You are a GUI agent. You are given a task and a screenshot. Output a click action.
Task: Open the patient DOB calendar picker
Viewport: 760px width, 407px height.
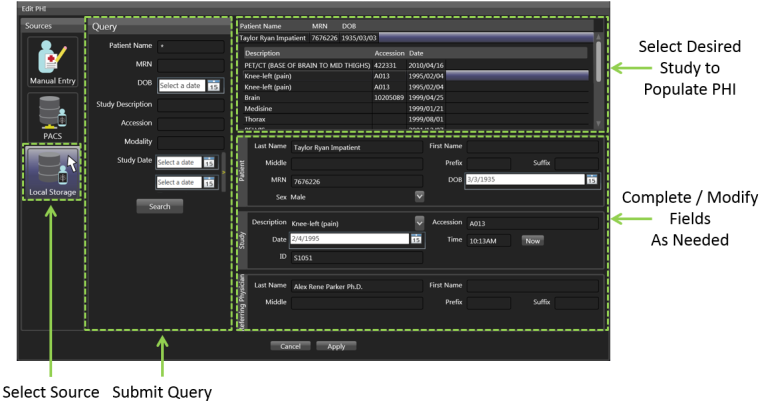(592, 179)
